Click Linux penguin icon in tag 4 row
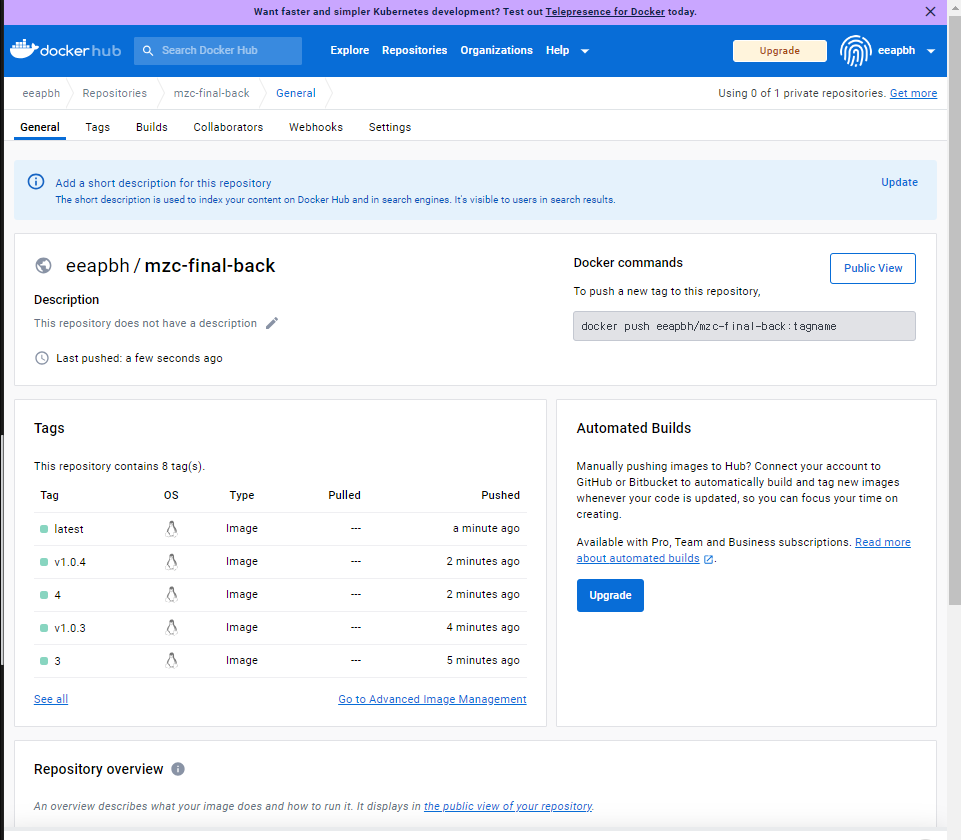Viewport: 961px width, 840px height. coord(172,594)
